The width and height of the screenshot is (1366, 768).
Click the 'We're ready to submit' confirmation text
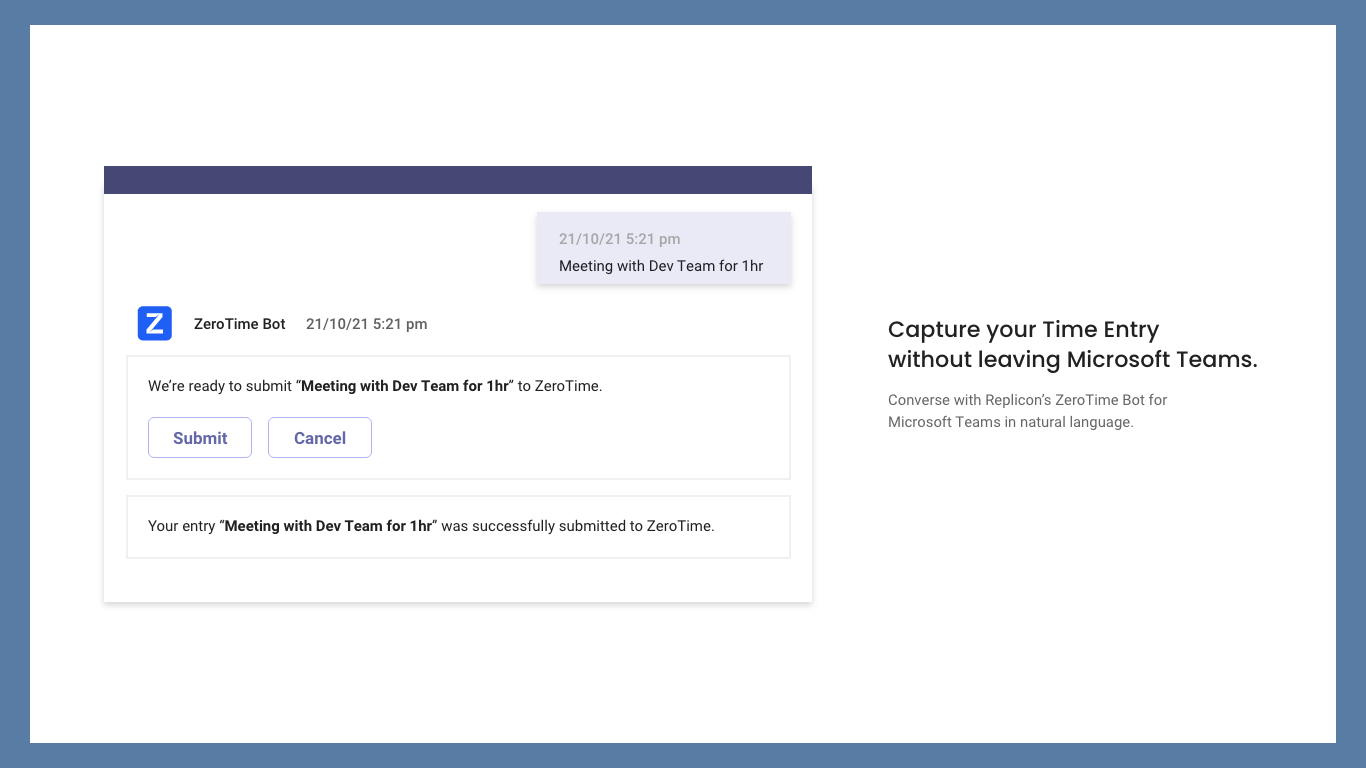[375, 386]
